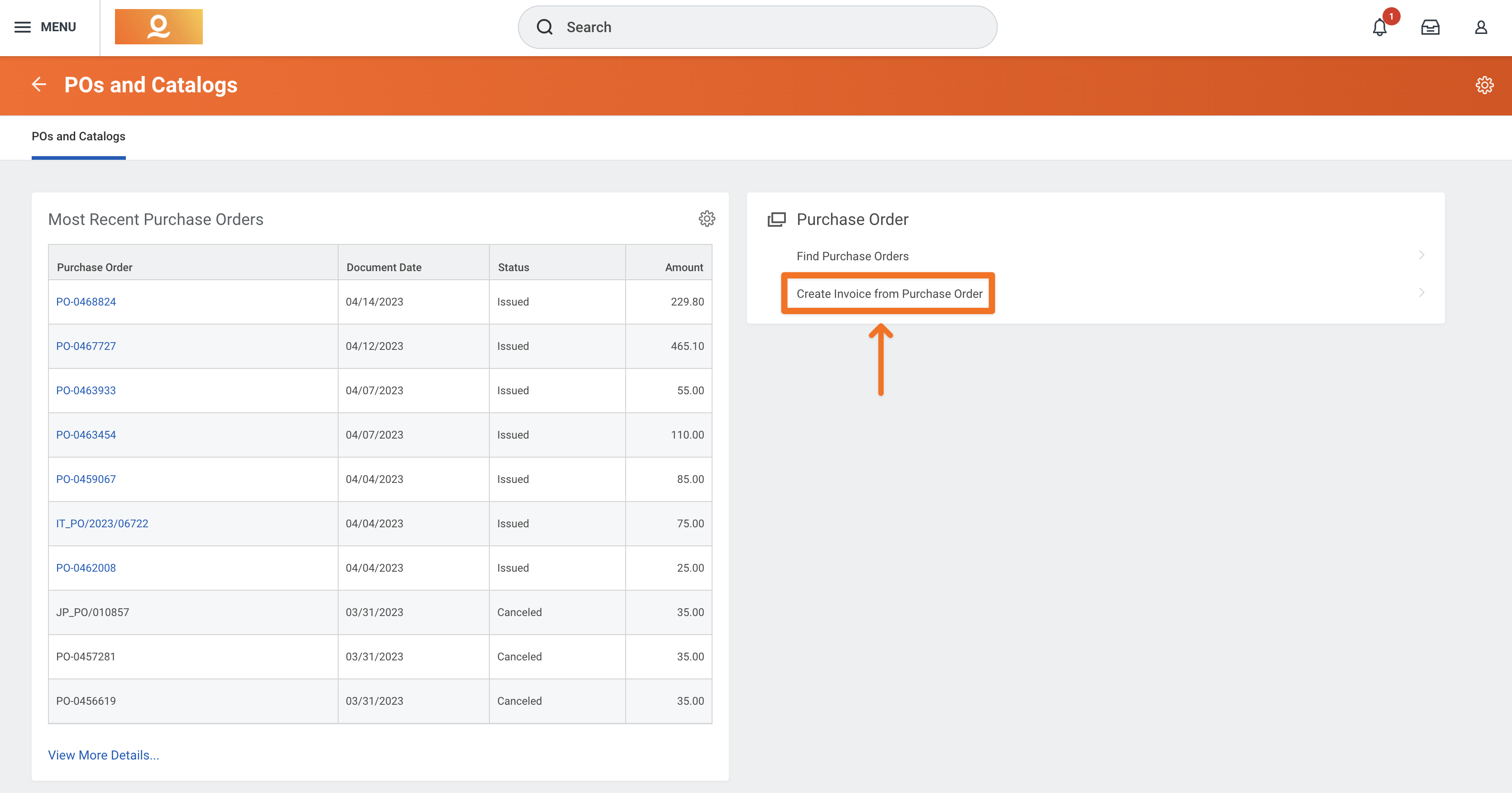The height and width of the screenshot is (793, 1512).
Task: Open purchase order IT_PO/2023/06722
Action: click(x=102, y=524)
